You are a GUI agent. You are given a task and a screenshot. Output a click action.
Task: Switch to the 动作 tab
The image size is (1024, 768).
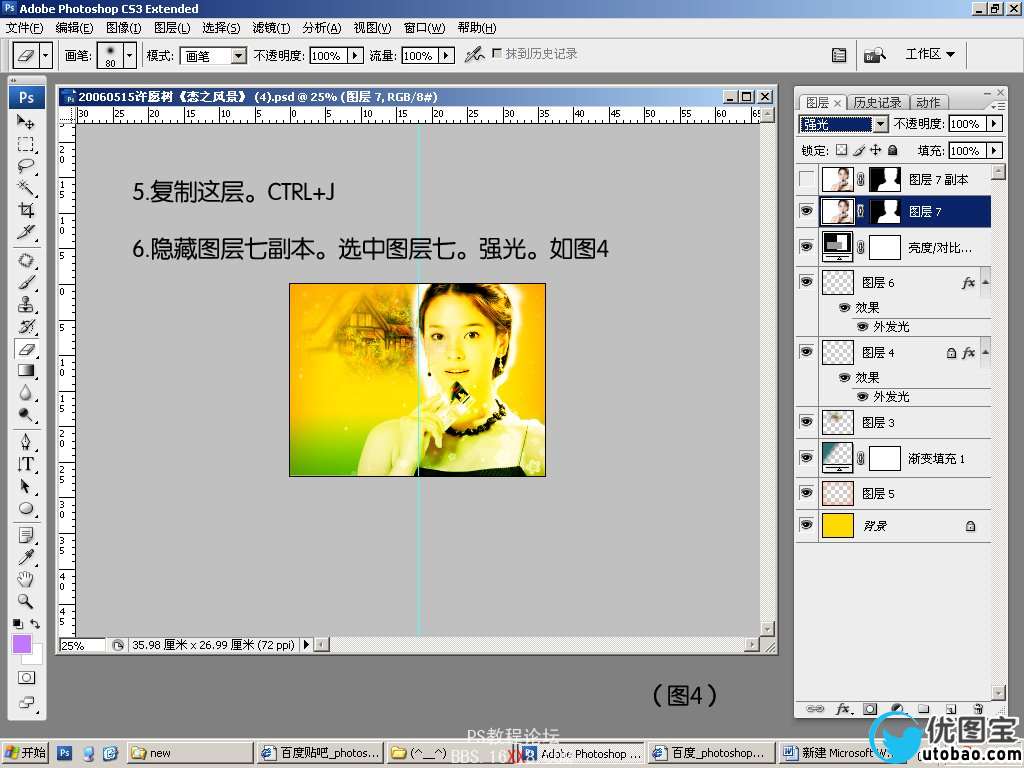pyautogui.click(x=928, y=103)
